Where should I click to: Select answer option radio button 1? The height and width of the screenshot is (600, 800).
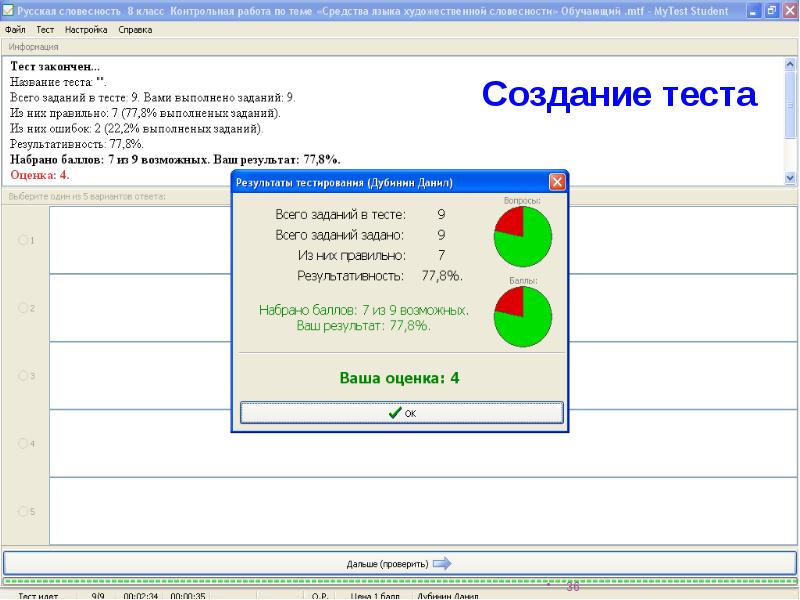pos(22,241)
